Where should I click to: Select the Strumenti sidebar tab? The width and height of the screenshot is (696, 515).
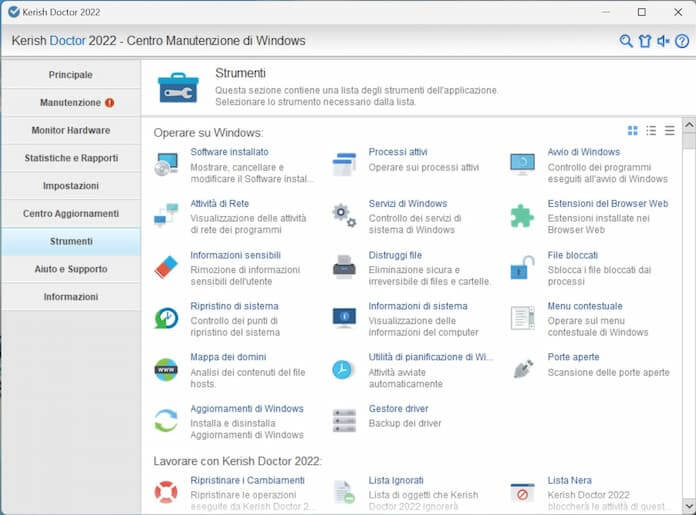coord(71,241)
